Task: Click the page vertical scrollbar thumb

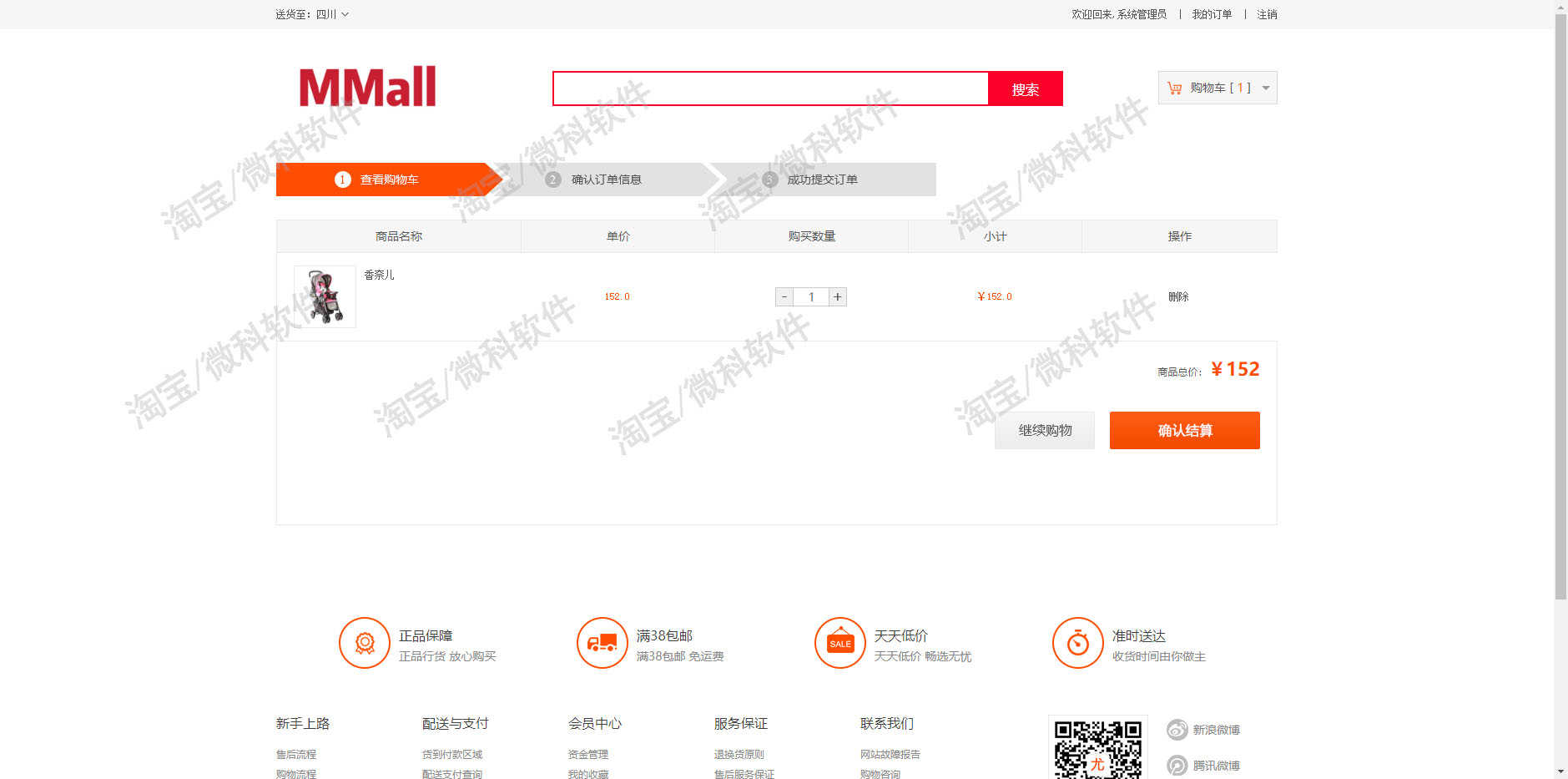Action: [x=1560, y=306]
